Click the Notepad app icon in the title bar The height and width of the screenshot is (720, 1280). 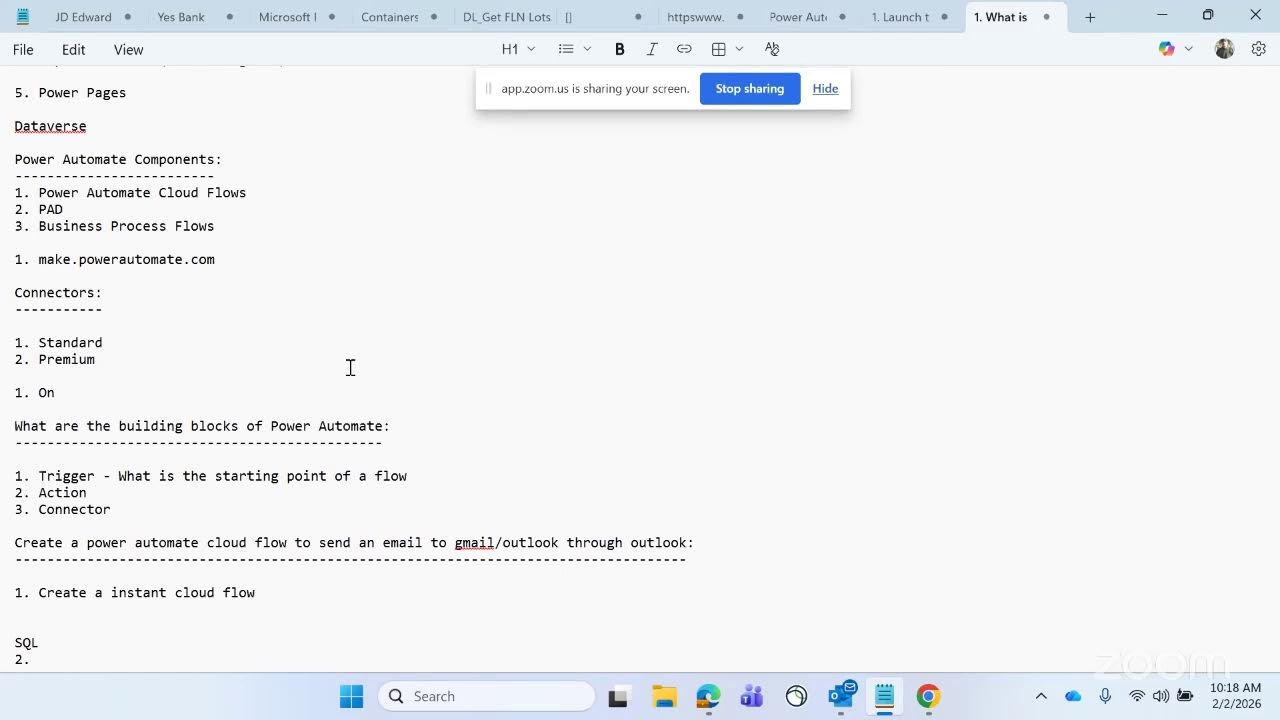[23, 17]
